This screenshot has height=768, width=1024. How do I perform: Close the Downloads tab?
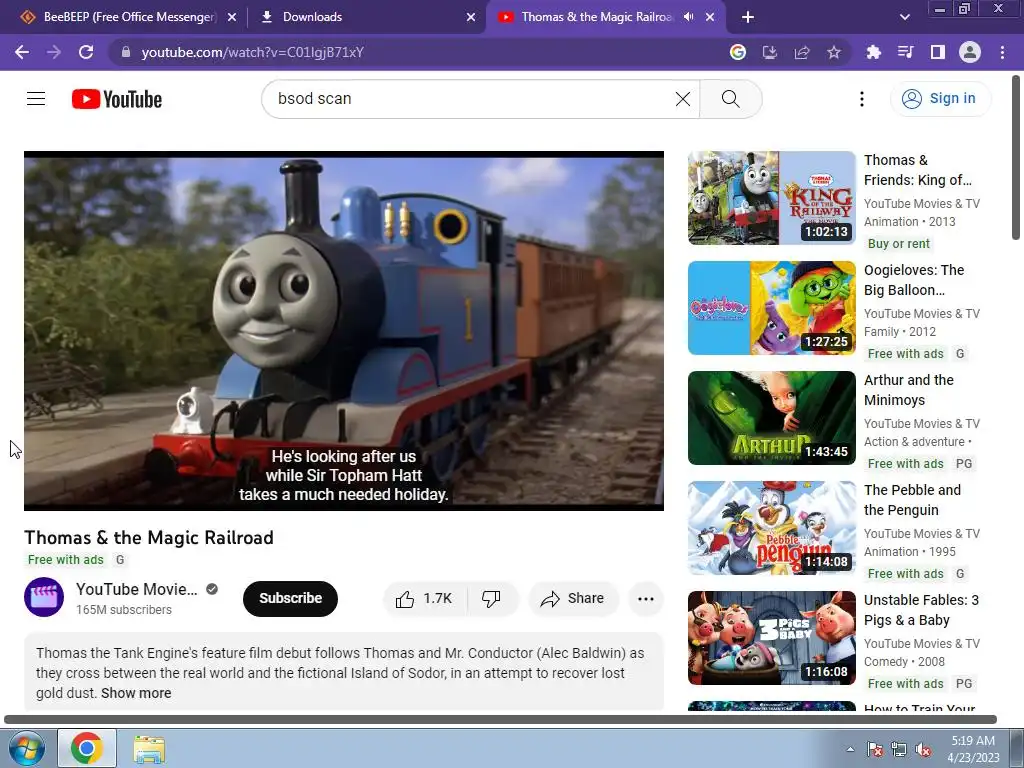(471, 17)
